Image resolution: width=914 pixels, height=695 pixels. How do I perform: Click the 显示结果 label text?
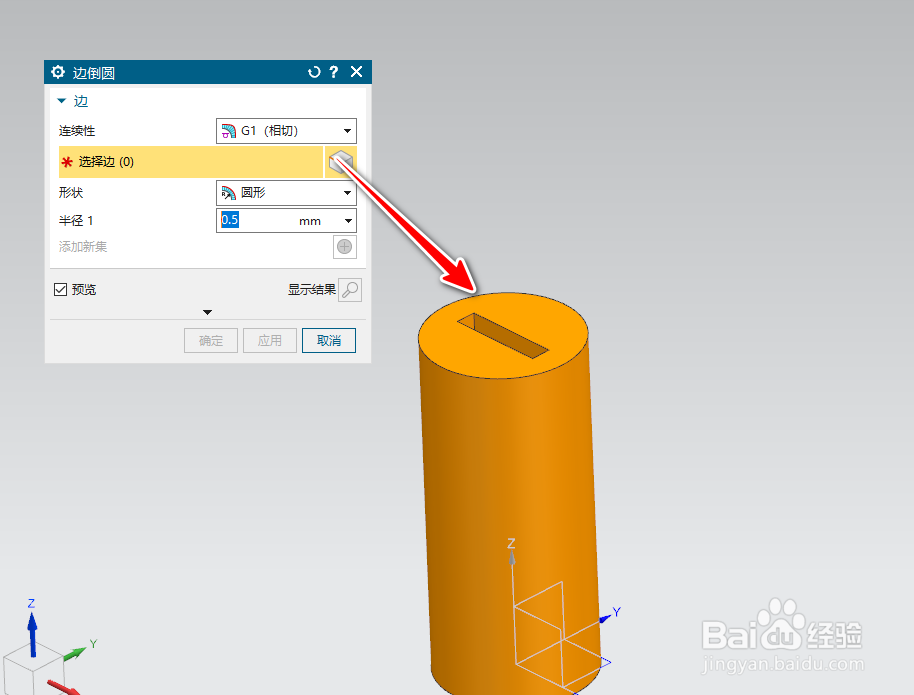(312, 289)
